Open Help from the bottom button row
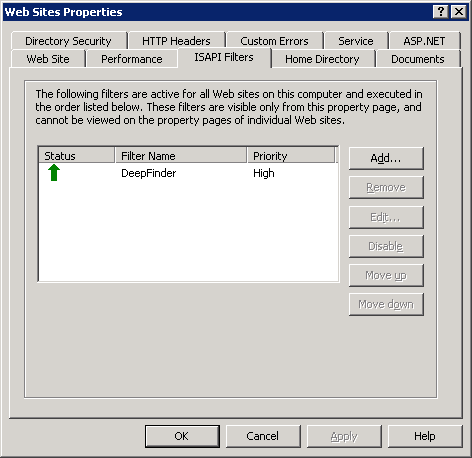Viewport: 472px width, 458px height. point(425,436)
